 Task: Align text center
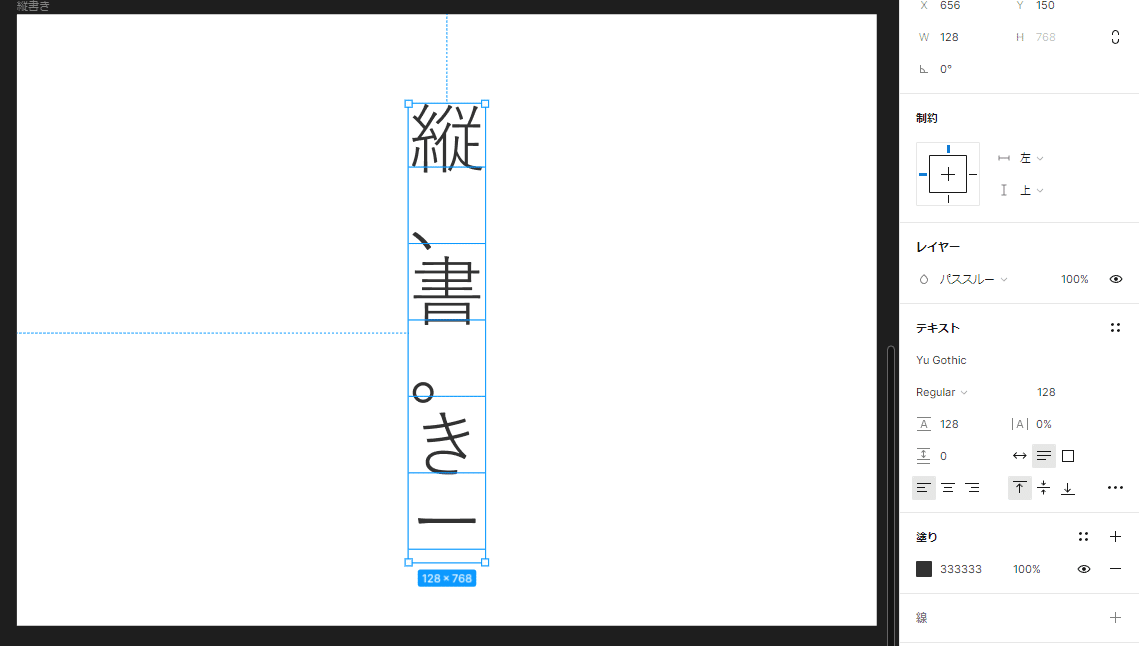point(948,488)
